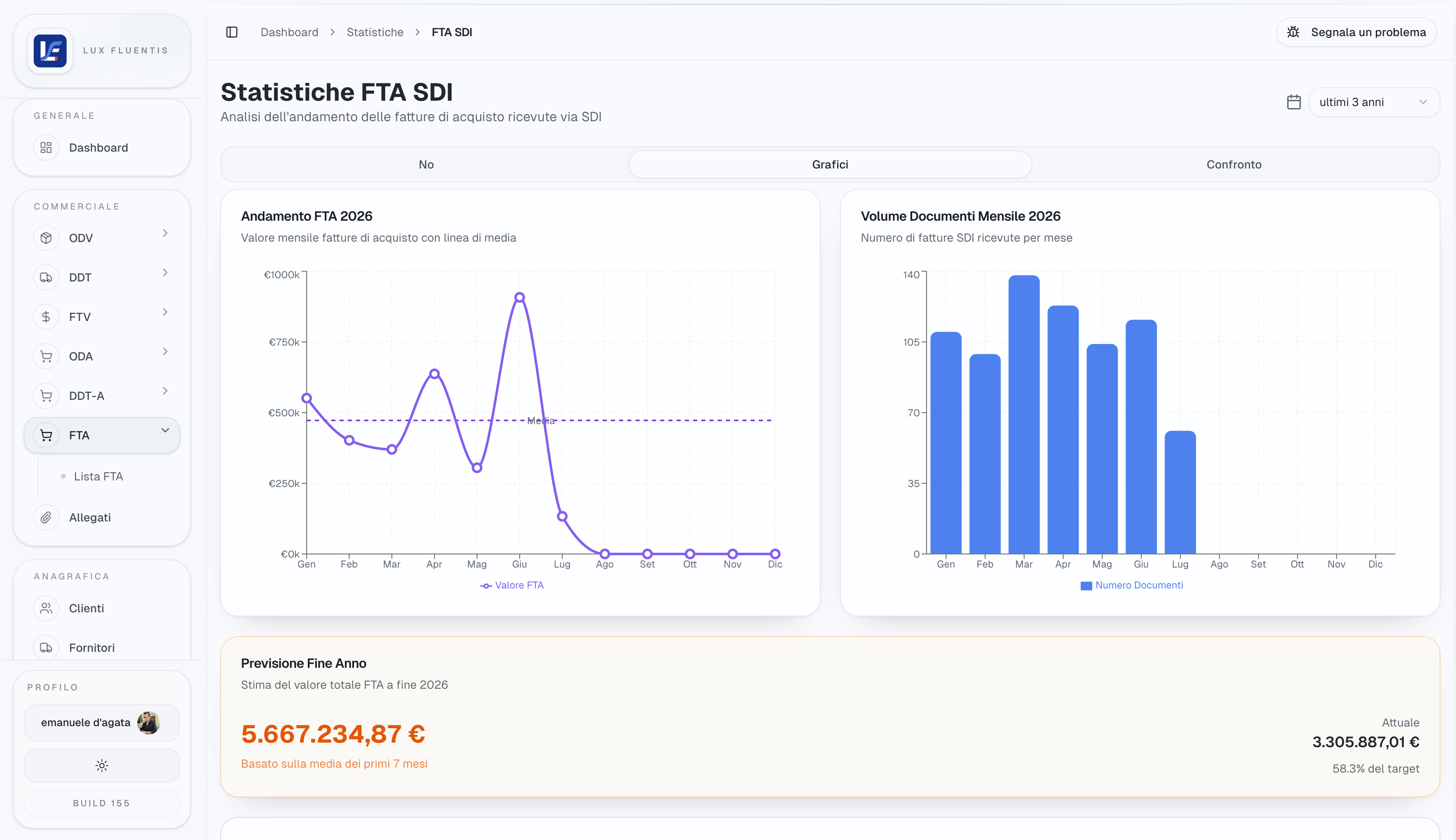The height and width of the screenshot is (840, 1456).
Task: Expand the DDT-A submenu chevron
Action: coord(165,390)
